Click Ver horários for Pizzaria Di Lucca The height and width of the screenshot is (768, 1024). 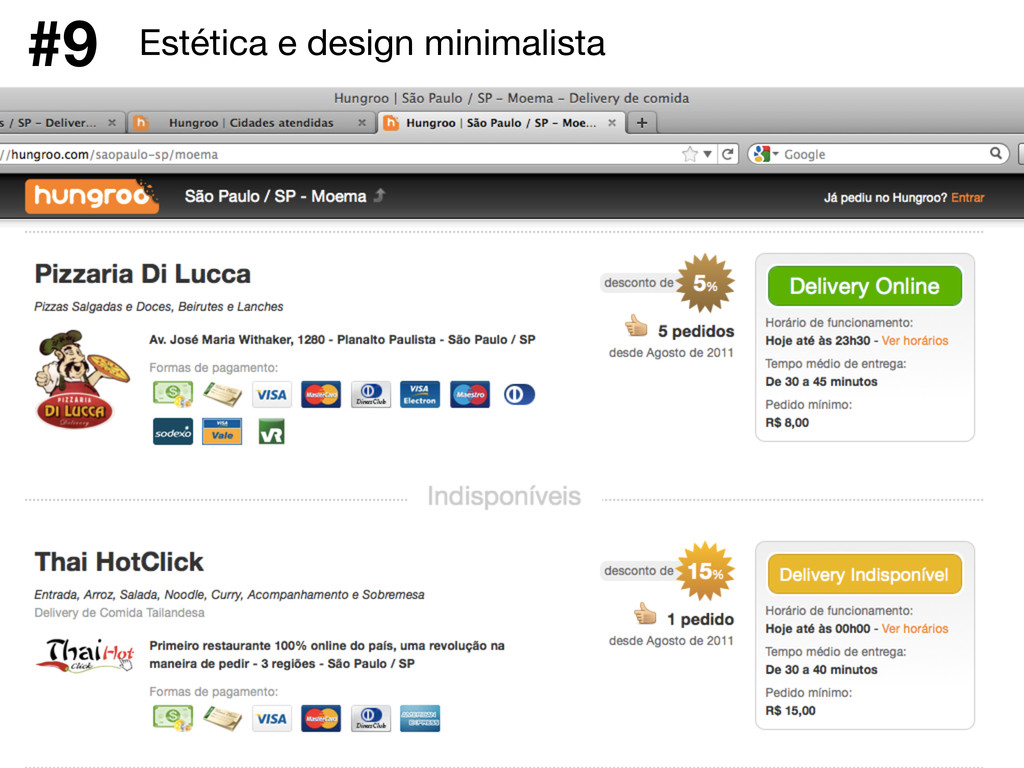coord(914,340)
